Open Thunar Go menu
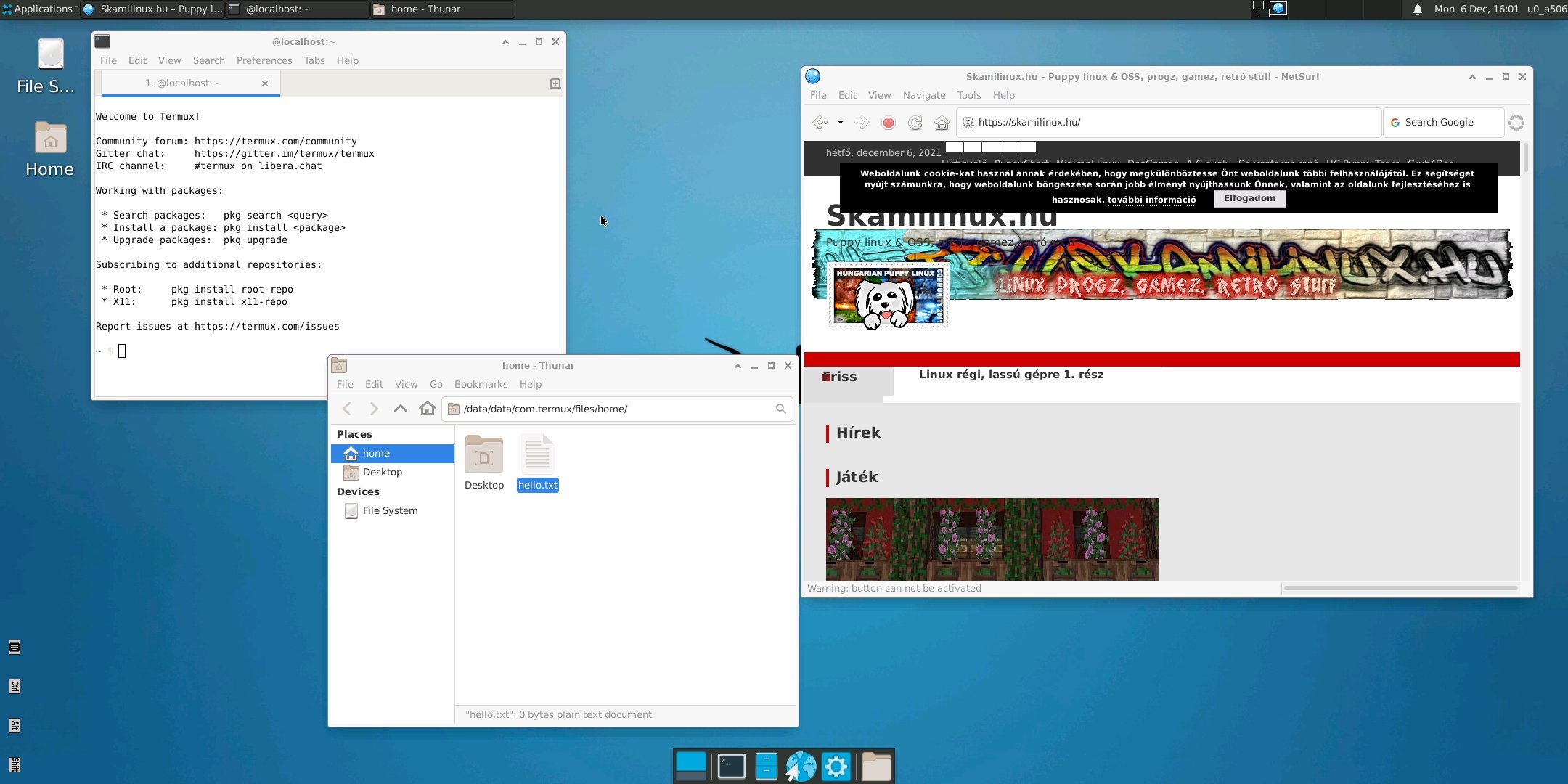This screenshot has height=784, width=1568. coord(436,384)
